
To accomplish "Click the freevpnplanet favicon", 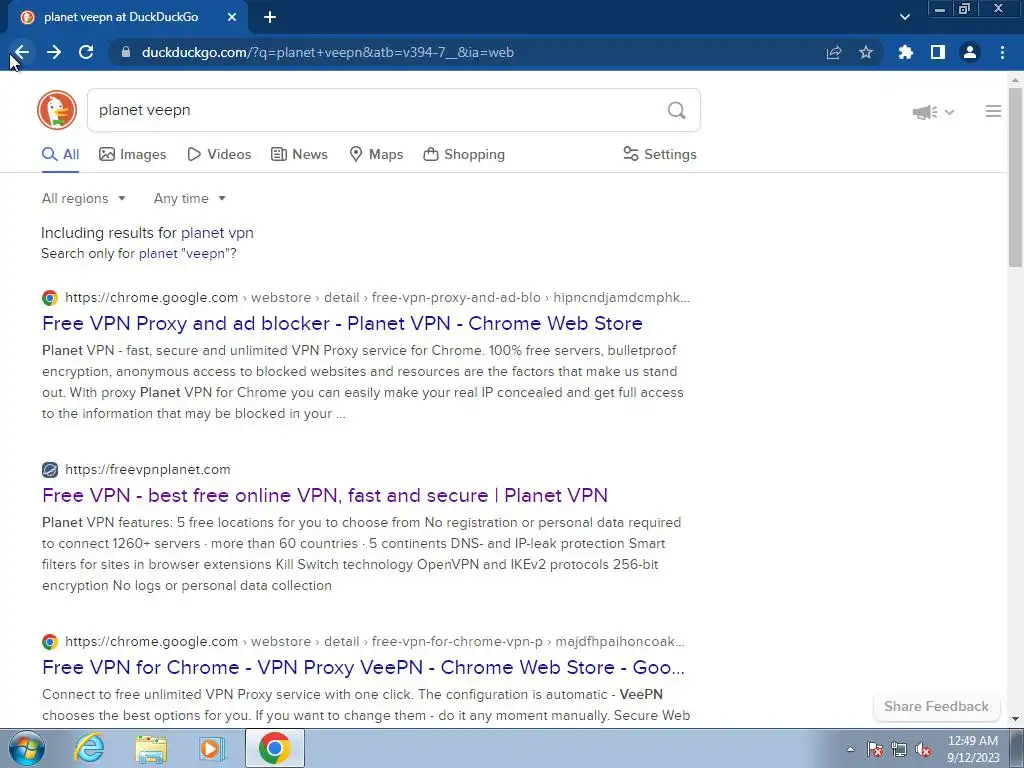I will point(50,470).
